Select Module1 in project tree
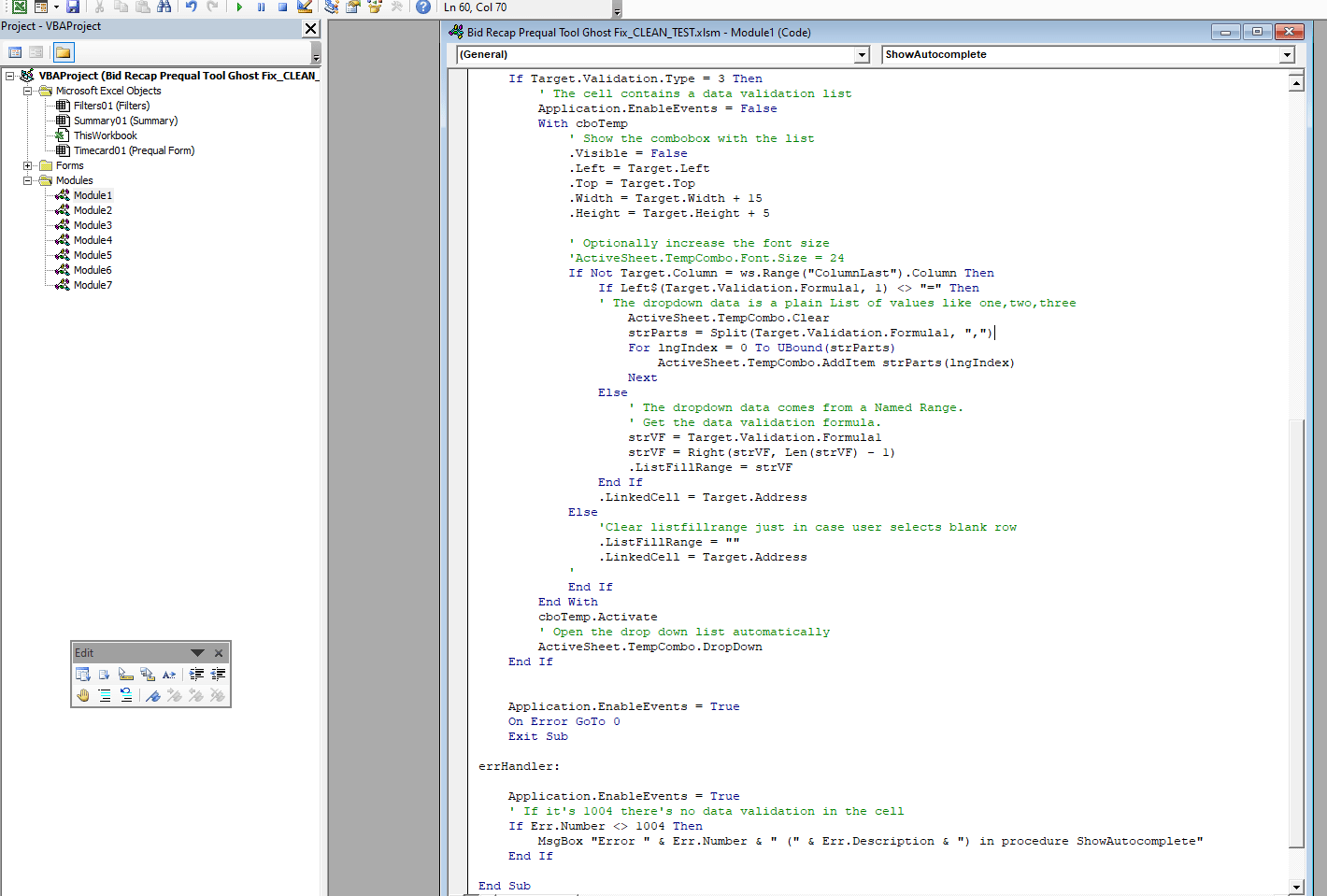 (93, 195)
